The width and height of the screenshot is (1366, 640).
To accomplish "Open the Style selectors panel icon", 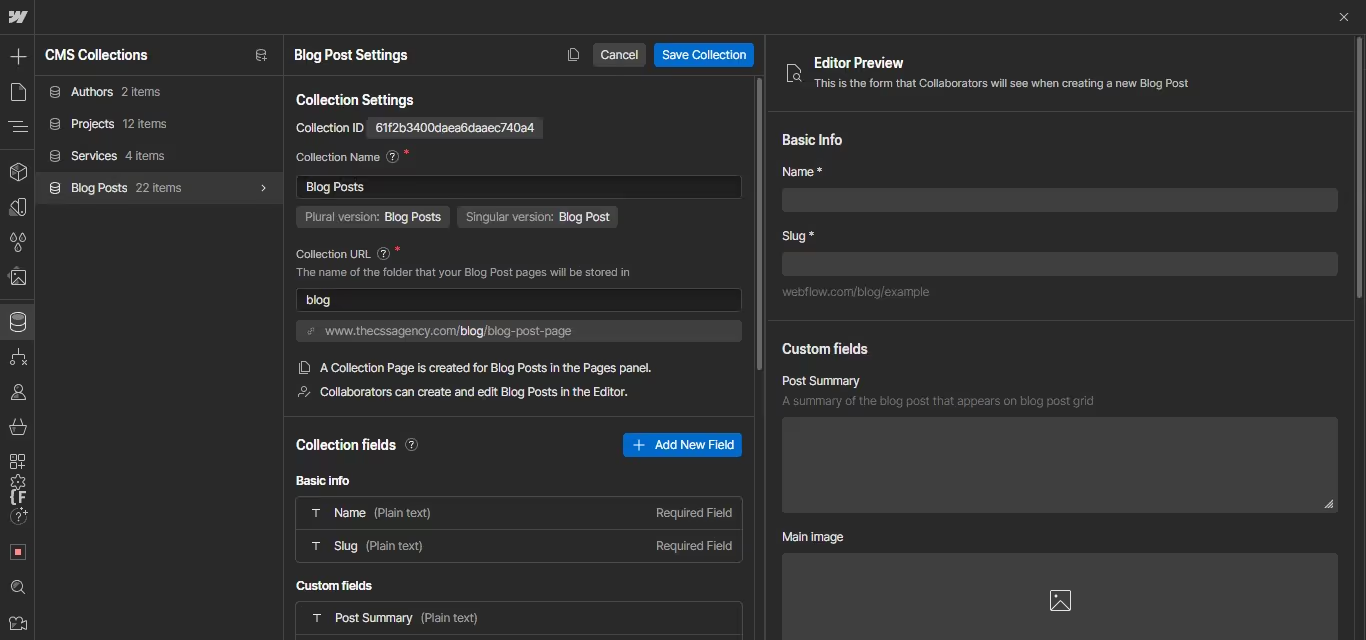I will [17, 207].
